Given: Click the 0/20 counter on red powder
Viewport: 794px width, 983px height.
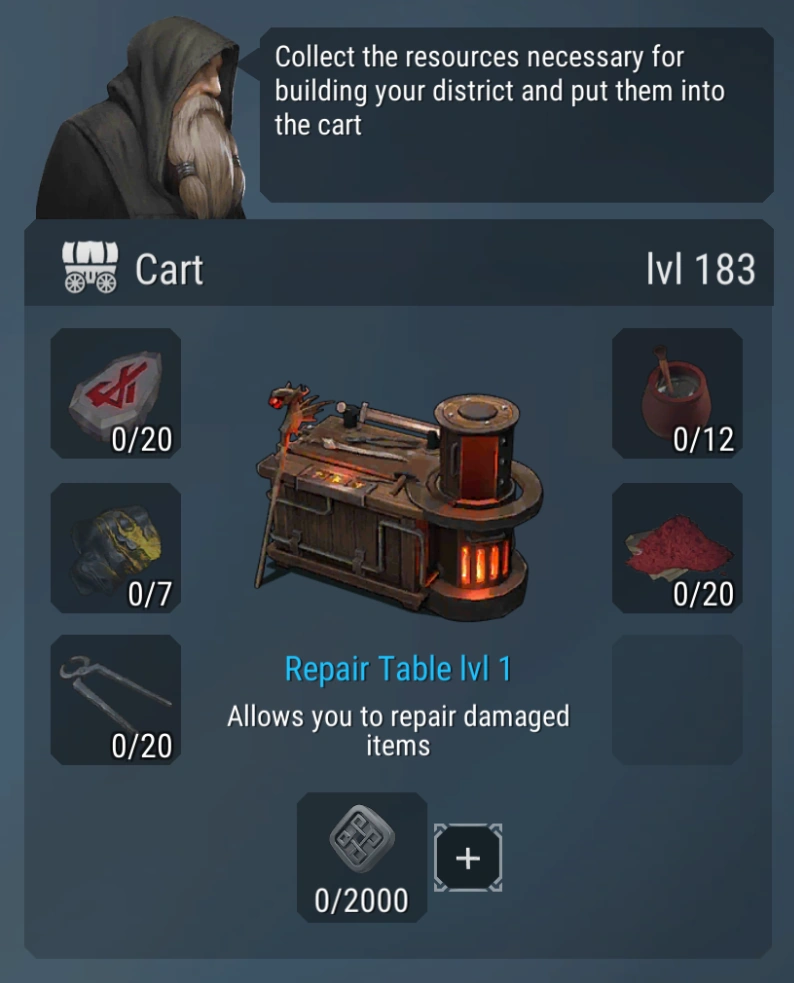Looking at the screenshot, I should click(703, 594).
